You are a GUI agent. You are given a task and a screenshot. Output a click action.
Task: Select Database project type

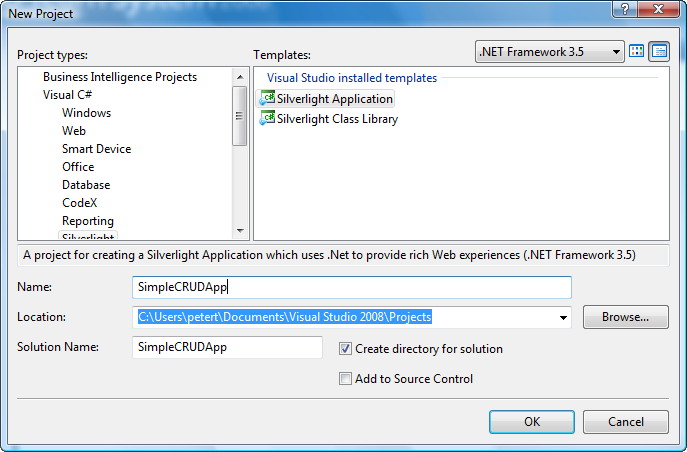point(86,184)
